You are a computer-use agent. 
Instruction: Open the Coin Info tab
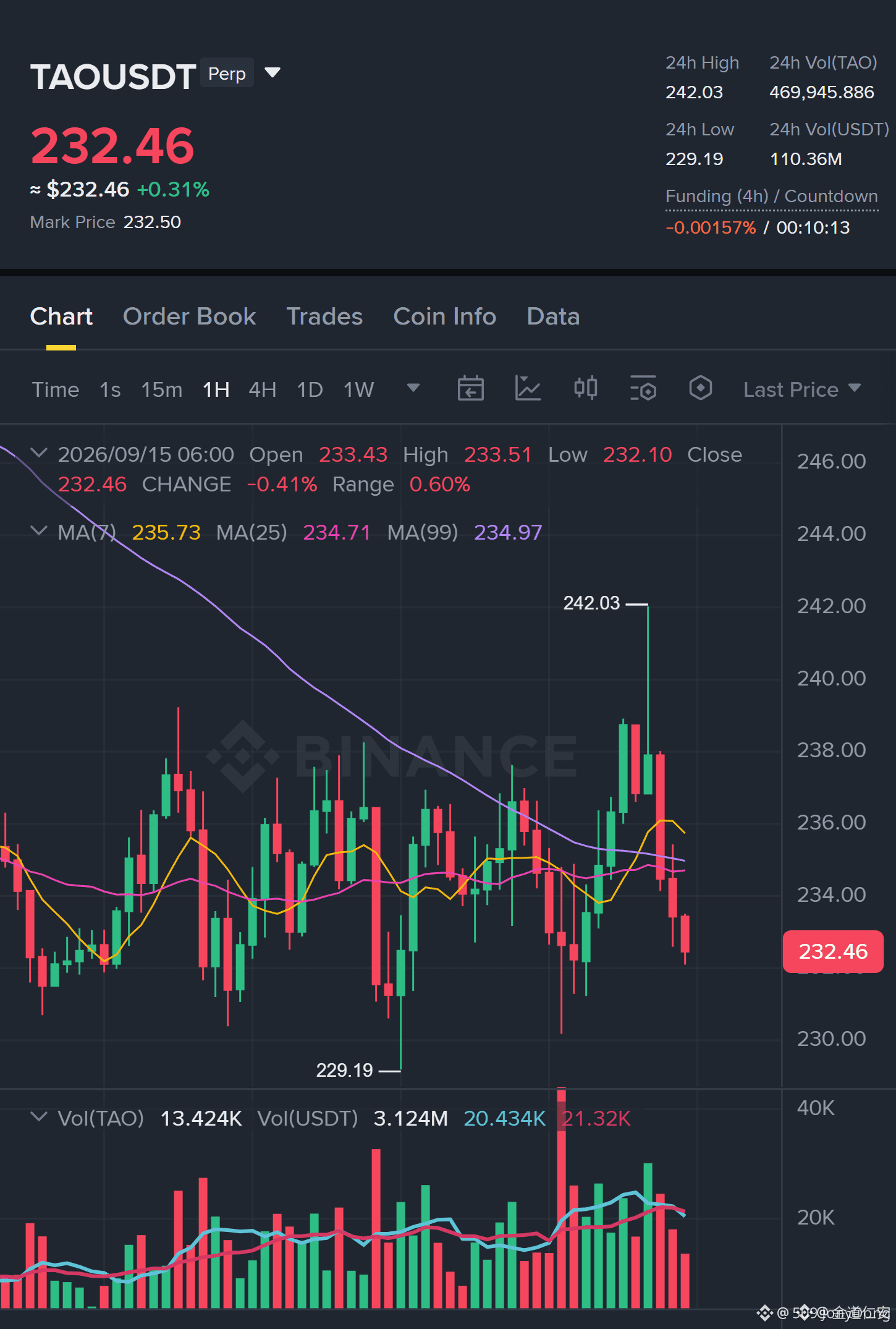coord(445,316)
